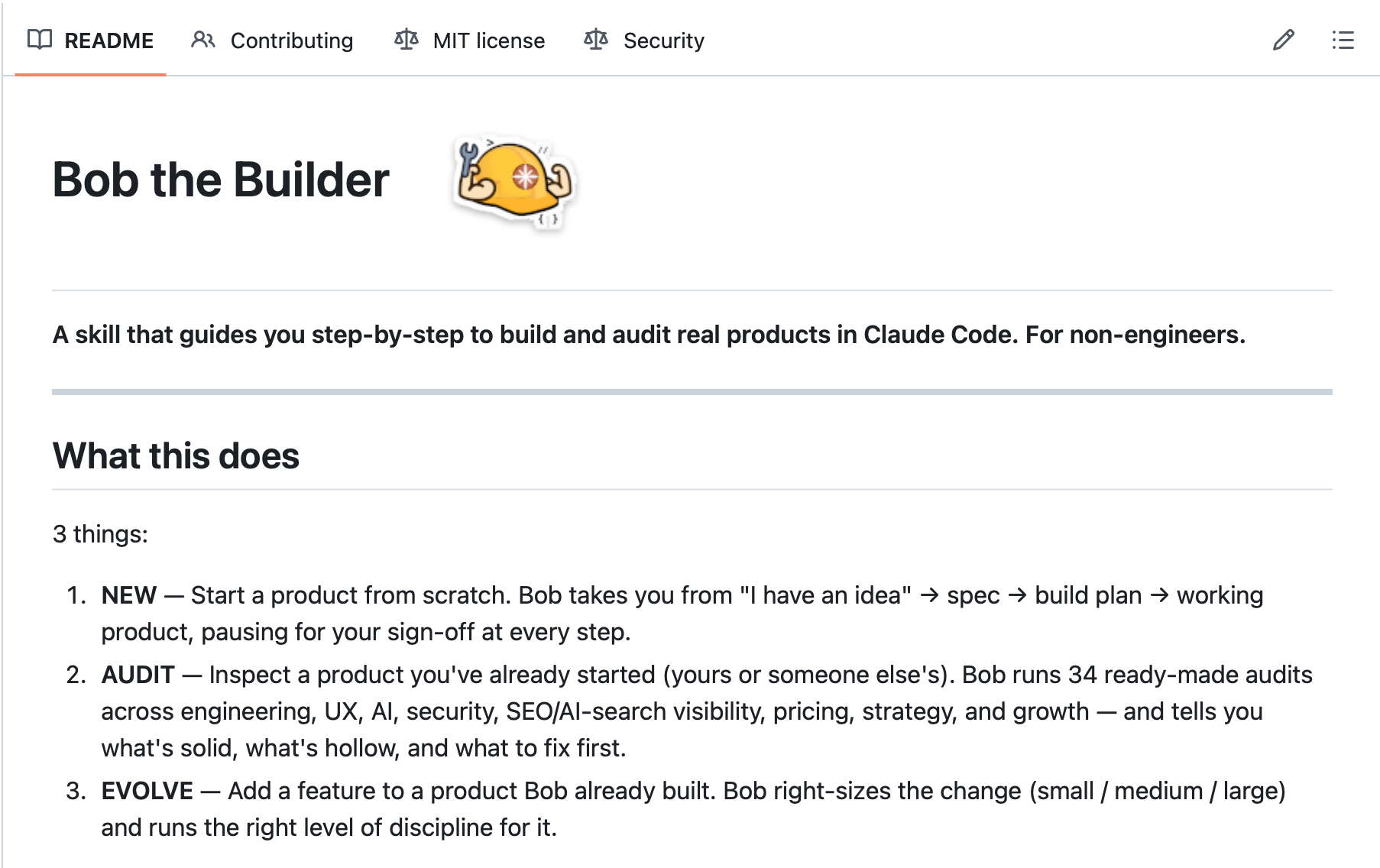Viewport: 1380px width, 868px height.
Task: Open the outline table of contents icon
Action: 1343,40
